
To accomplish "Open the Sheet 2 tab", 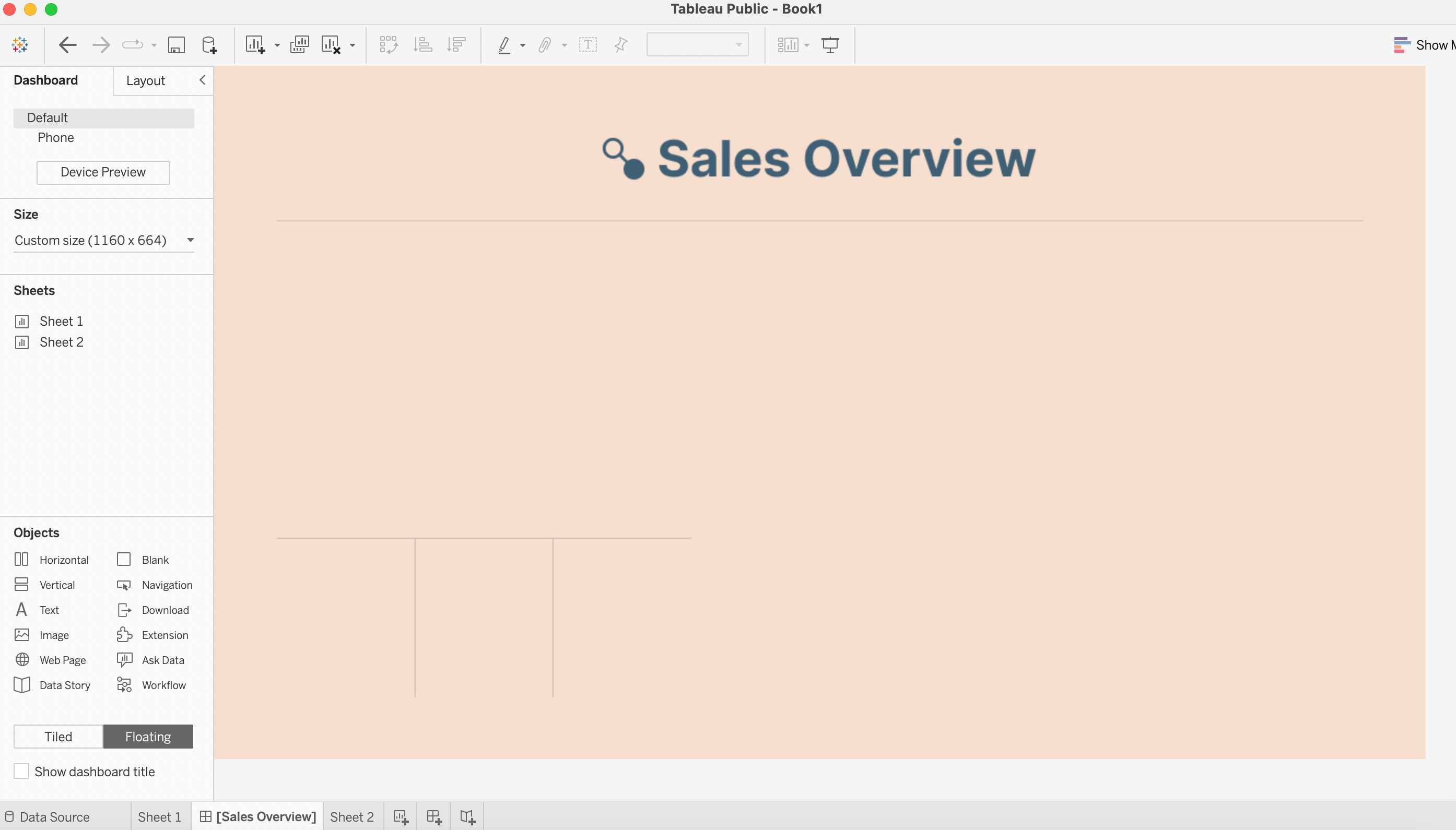I will 351,816.
